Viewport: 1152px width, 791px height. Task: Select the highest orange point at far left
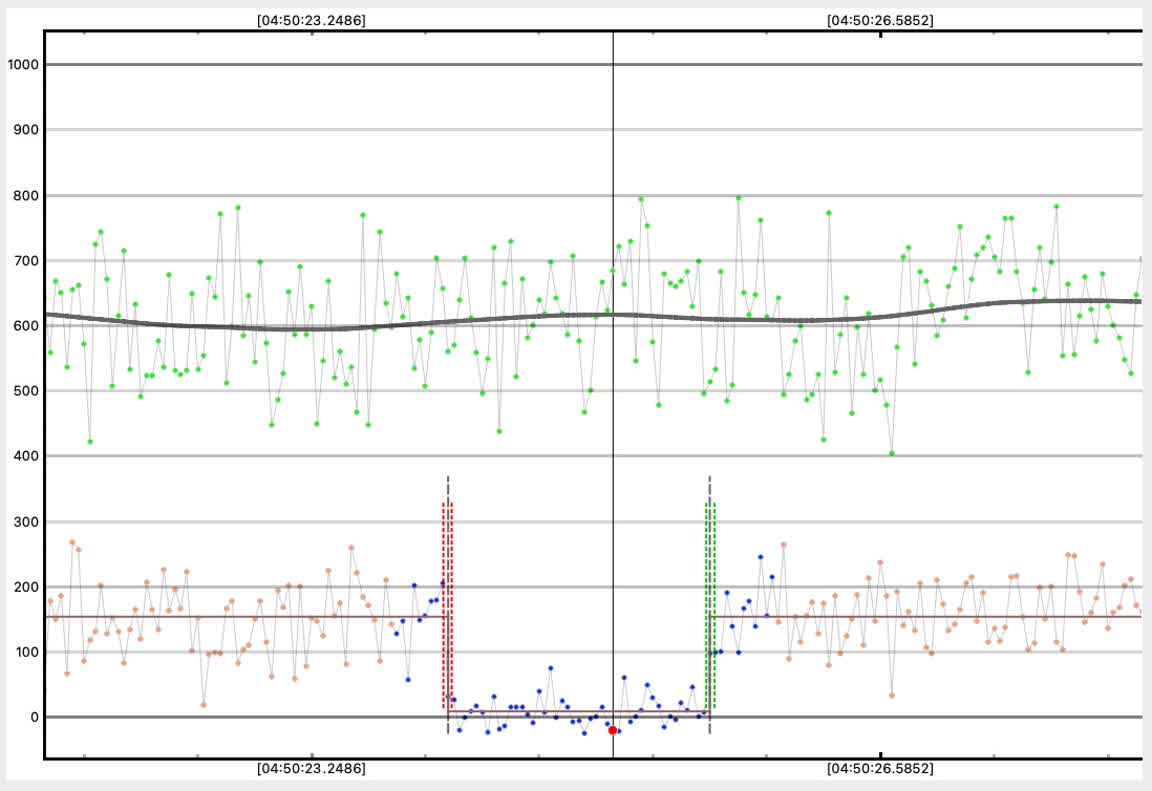coord(72,543)
